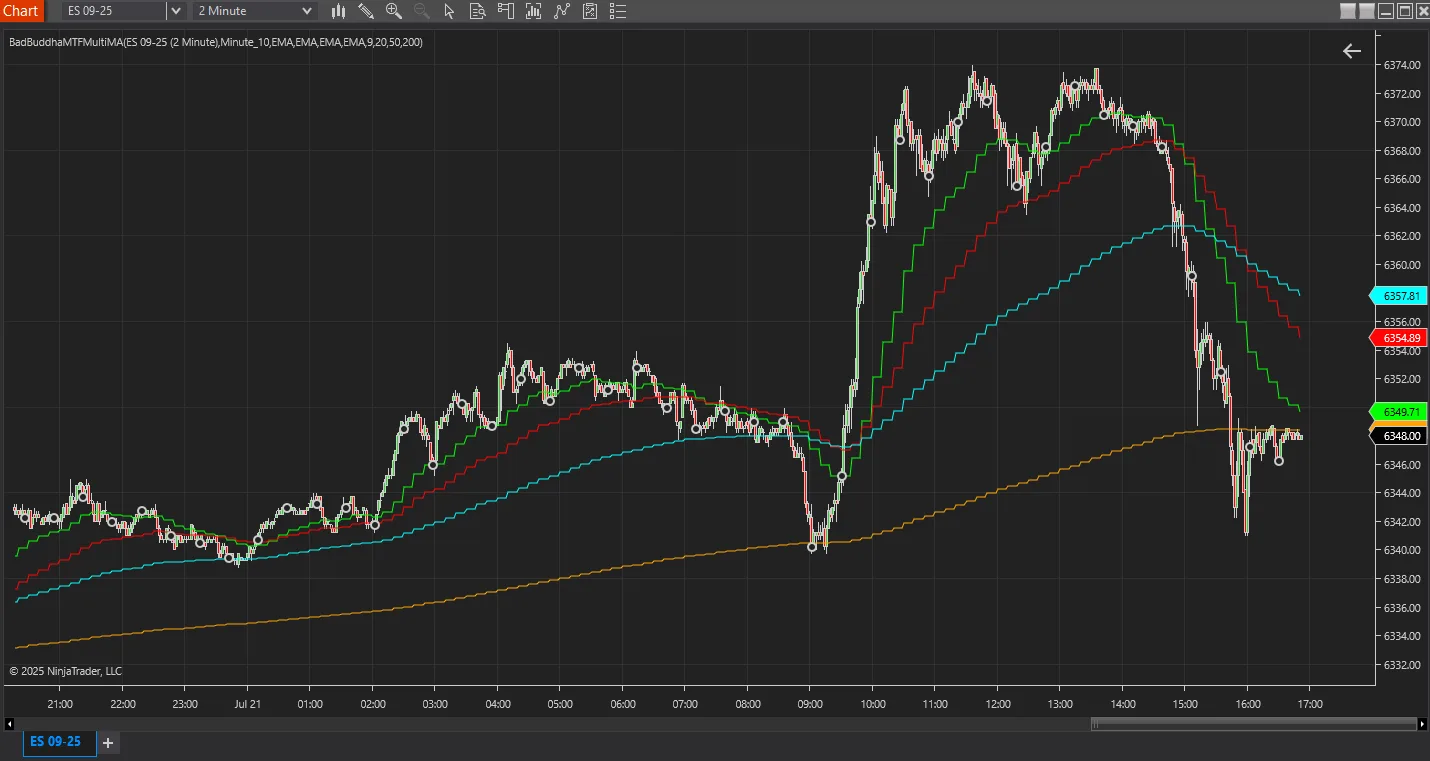The height and width of the screenshot is (761, 1430).
Task: Click the green 6349.71 price marker
Action: click(x=1398, y=412)
